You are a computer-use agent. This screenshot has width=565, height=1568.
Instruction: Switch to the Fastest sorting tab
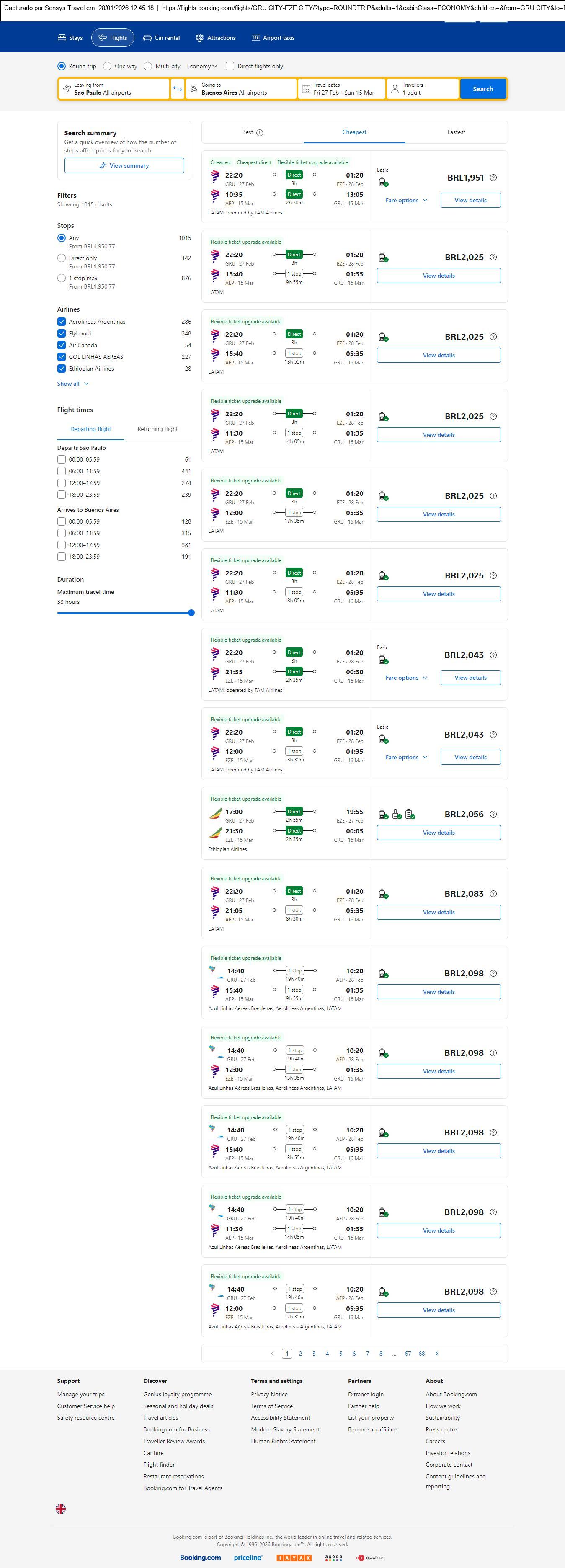(x=456, y=132)
